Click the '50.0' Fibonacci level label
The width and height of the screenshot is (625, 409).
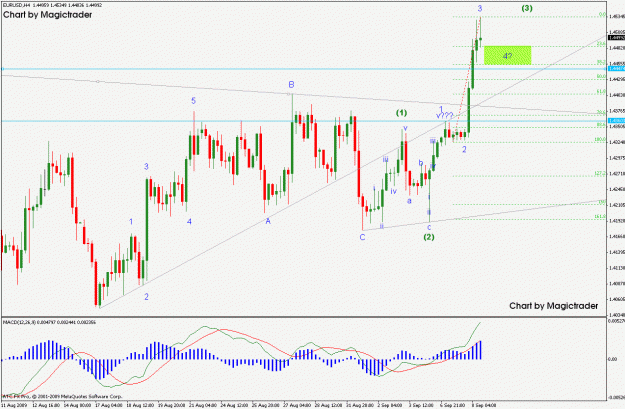[601, 76]
